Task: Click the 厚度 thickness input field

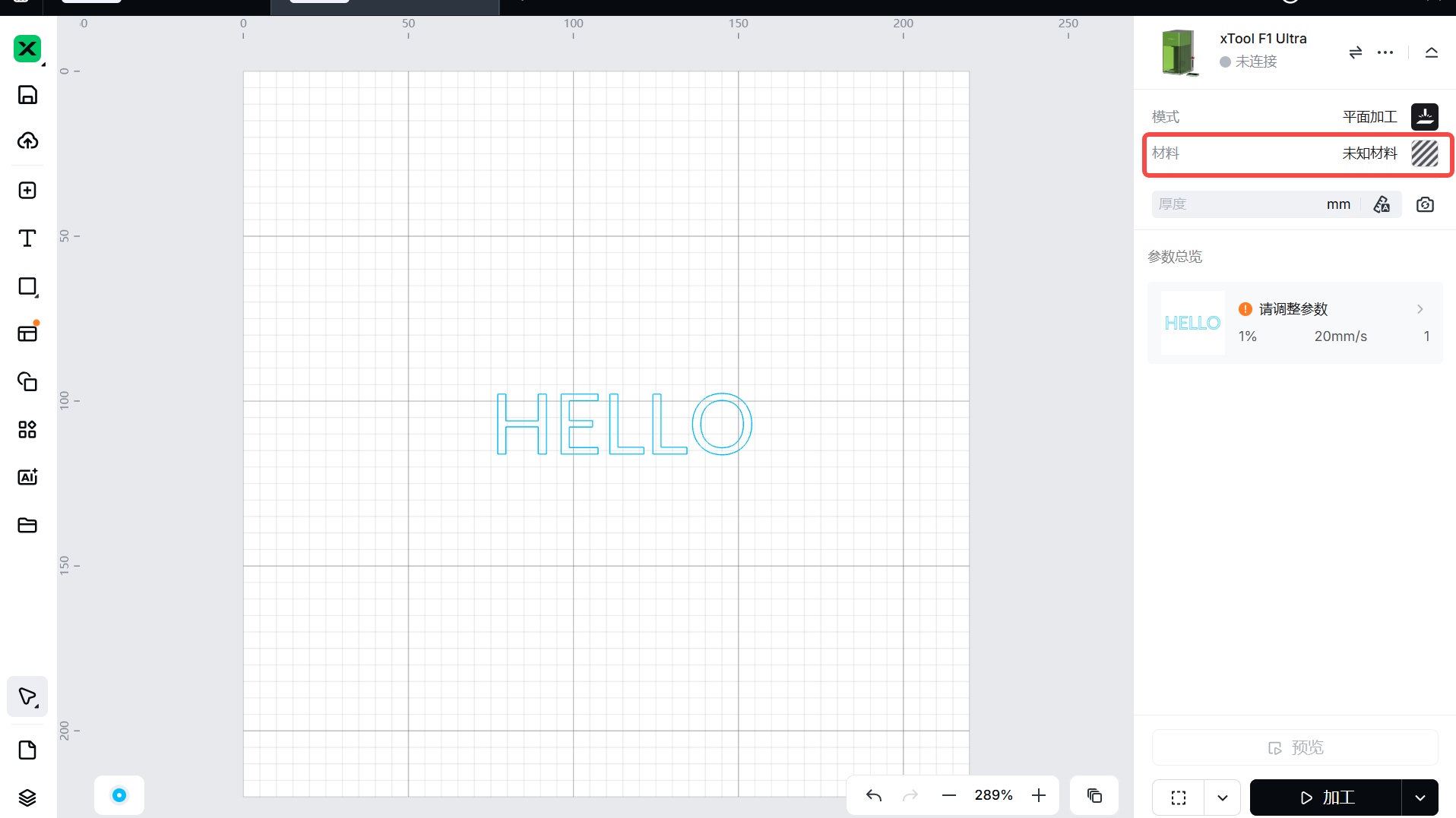Action: tap(1239, 204)
